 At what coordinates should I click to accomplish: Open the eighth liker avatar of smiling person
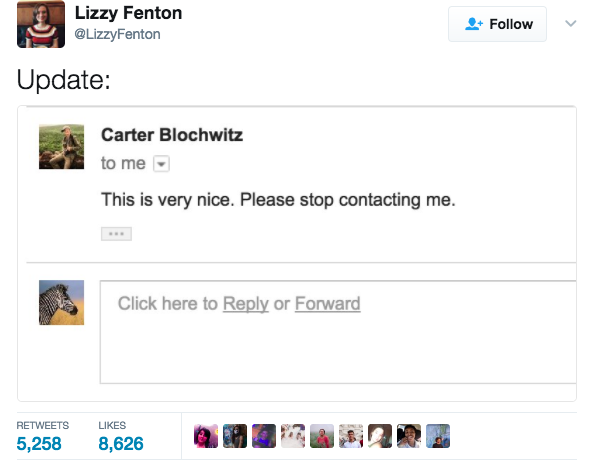409,436
